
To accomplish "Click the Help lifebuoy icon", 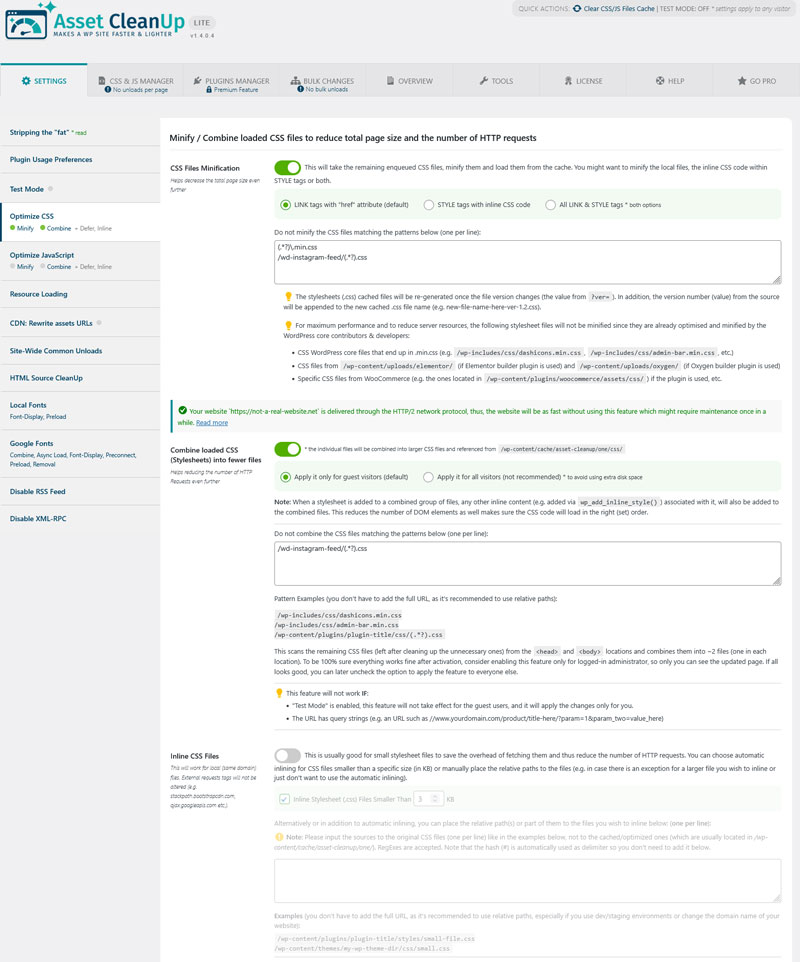I will point(660,81).
